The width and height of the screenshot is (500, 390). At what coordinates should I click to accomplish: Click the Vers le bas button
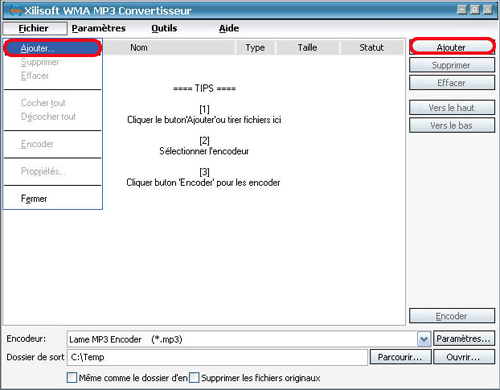(452, 125)
